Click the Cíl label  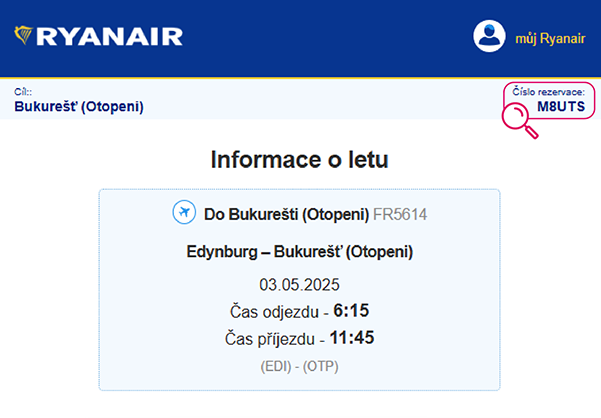pyautogui.click(x=23, y=92)
